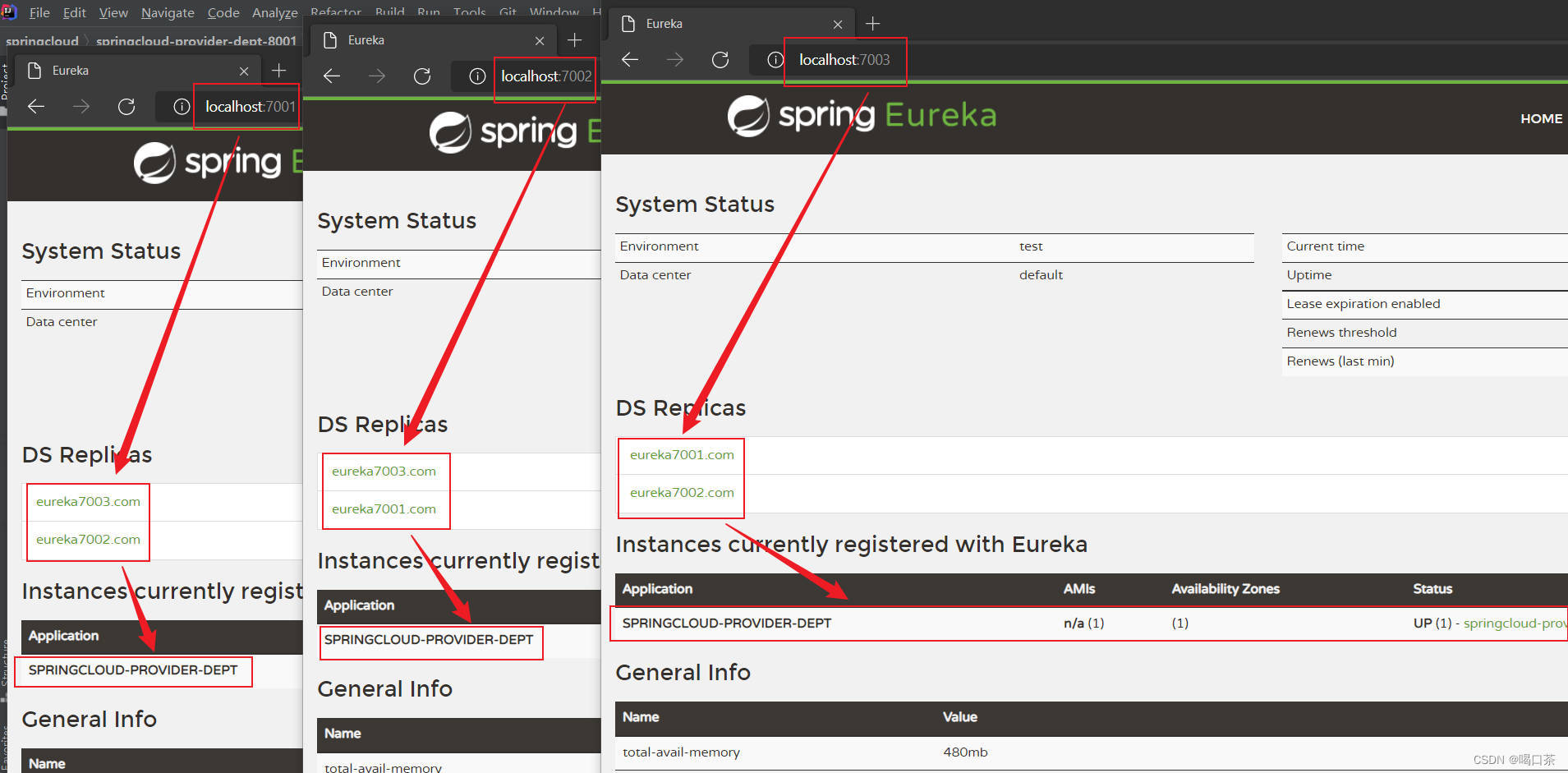Open a new tab in localhost:7001 window
1568x773 pixels.
tap(279, 71)
